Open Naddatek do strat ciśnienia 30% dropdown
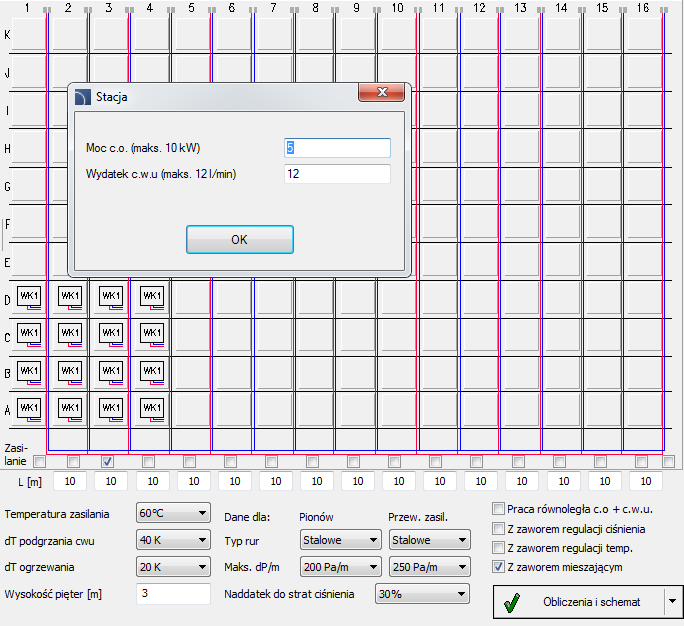 [x=422, y=594]
